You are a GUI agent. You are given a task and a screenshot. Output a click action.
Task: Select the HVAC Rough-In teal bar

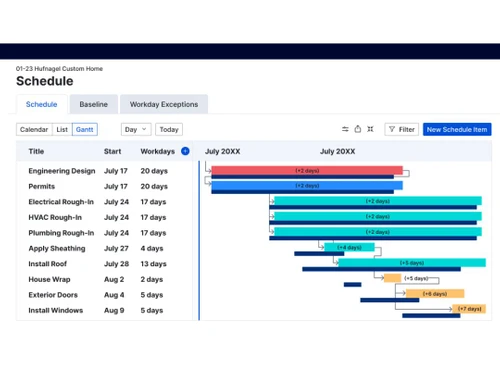tap(378, 216)
